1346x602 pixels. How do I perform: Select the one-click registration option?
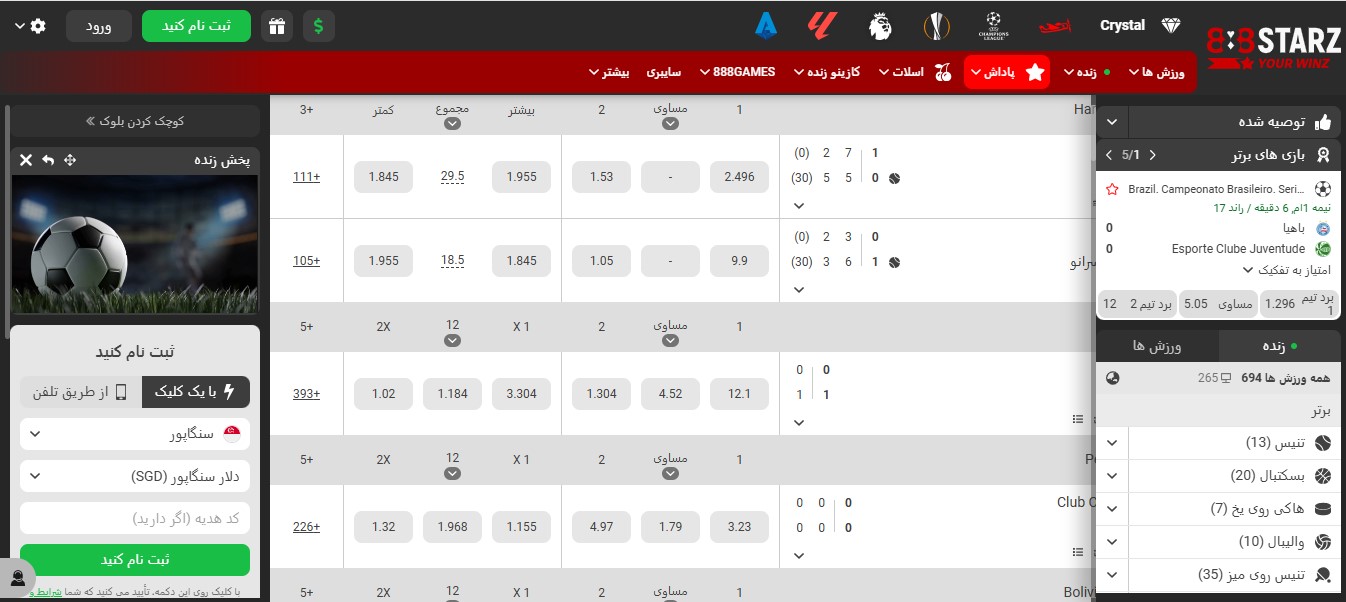pos(195,392)
